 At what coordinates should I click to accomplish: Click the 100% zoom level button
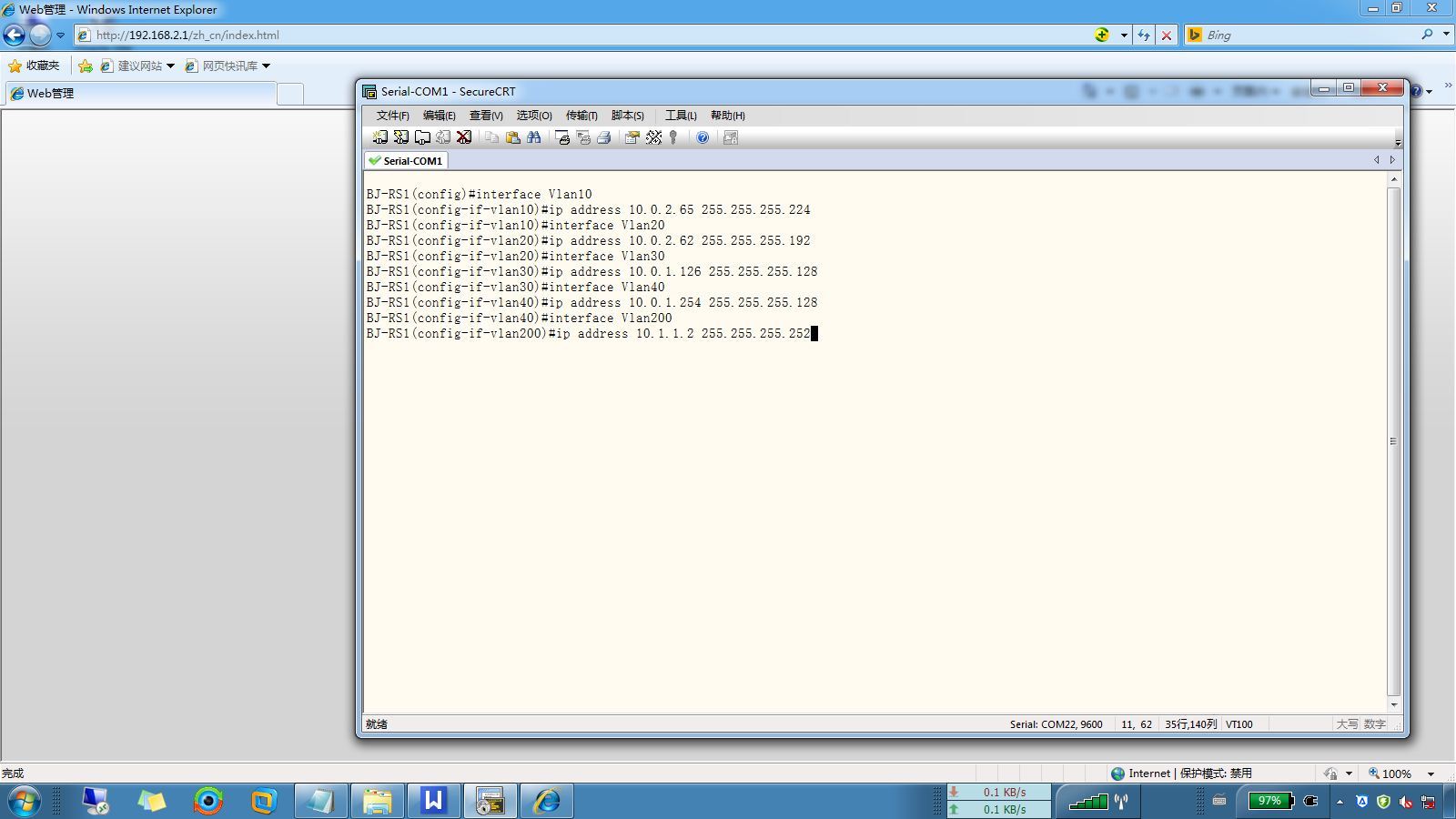1392,773
